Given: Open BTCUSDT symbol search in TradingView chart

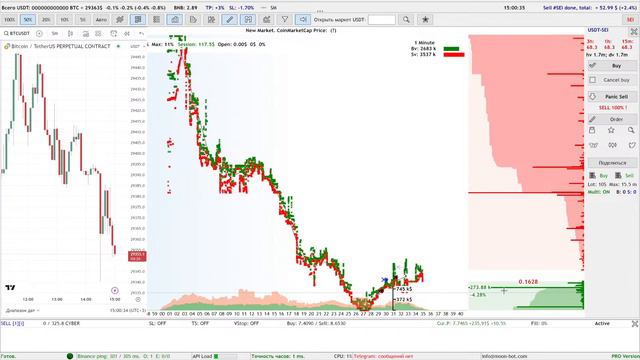Looking at the screenshot, I should coord(17,33).
